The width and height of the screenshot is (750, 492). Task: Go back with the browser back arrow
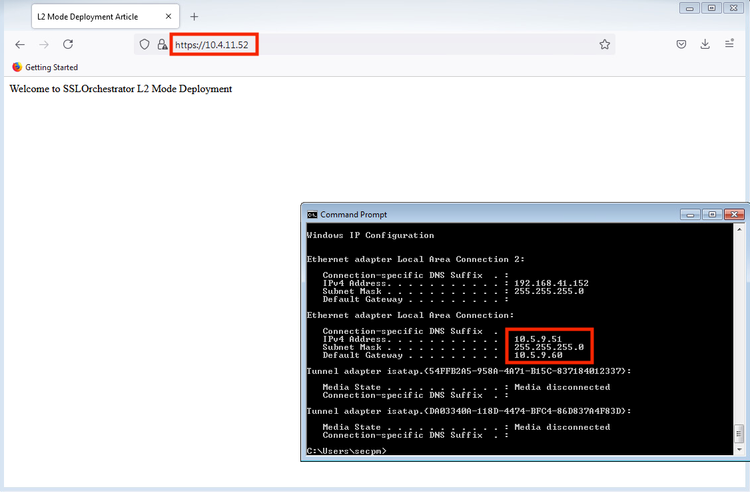[x=20, y=44]
